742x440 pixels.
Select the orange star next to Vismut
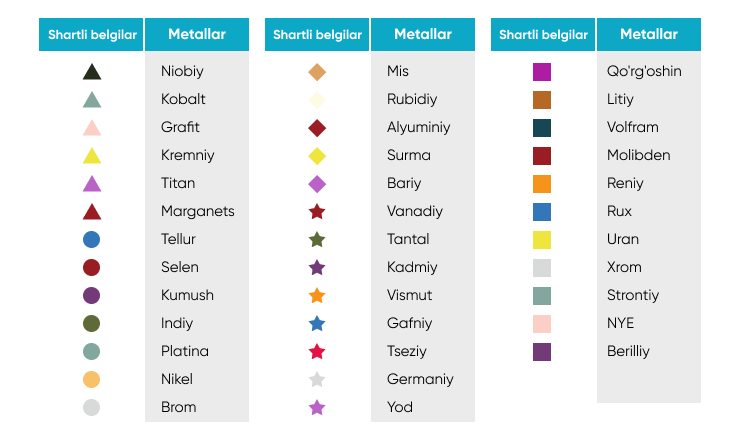tap(317, 296)
